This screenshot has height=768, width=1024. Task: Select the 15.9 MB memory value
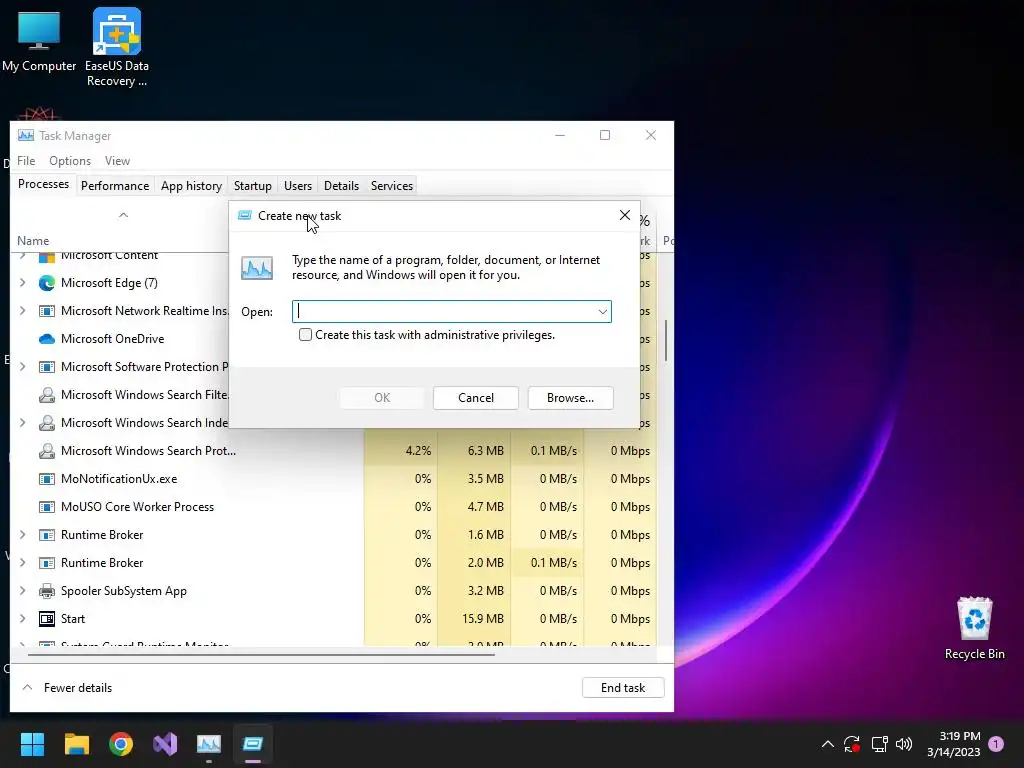click(483, 619)
